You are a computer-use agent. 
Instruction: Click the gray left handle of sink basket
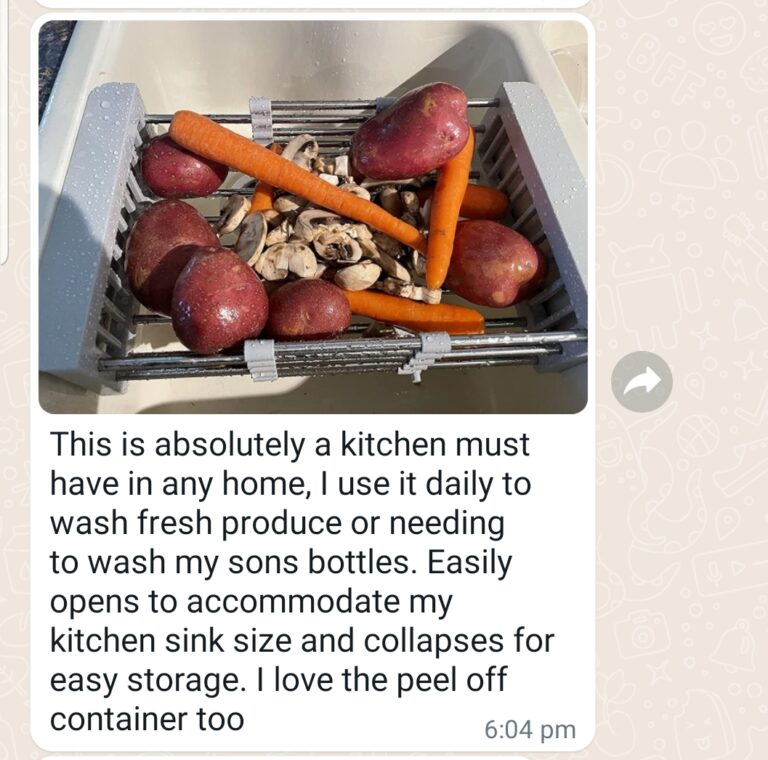91,235
